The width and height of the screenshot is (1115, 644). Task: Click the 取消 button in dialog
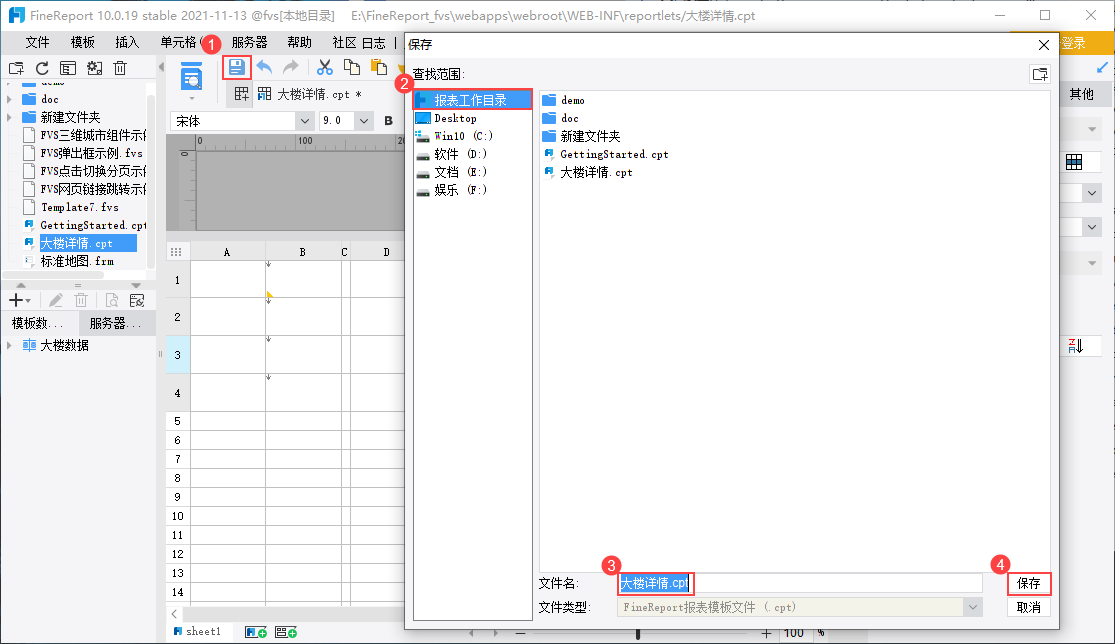pos(1029,608)
